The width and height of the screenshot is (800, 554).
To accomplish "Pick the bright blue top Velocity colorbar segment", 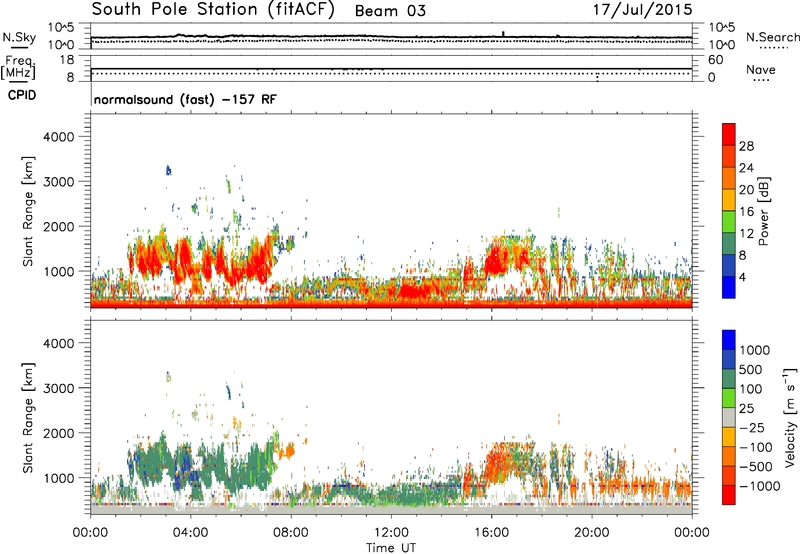I will pyautogui.click(x=729, y=340).
